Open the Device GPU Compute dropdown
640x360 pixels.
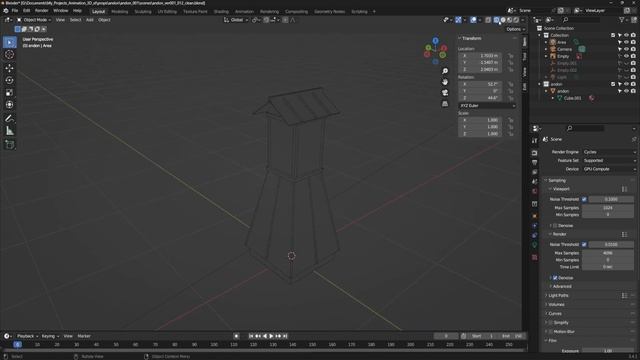click(x=609, y=169)
